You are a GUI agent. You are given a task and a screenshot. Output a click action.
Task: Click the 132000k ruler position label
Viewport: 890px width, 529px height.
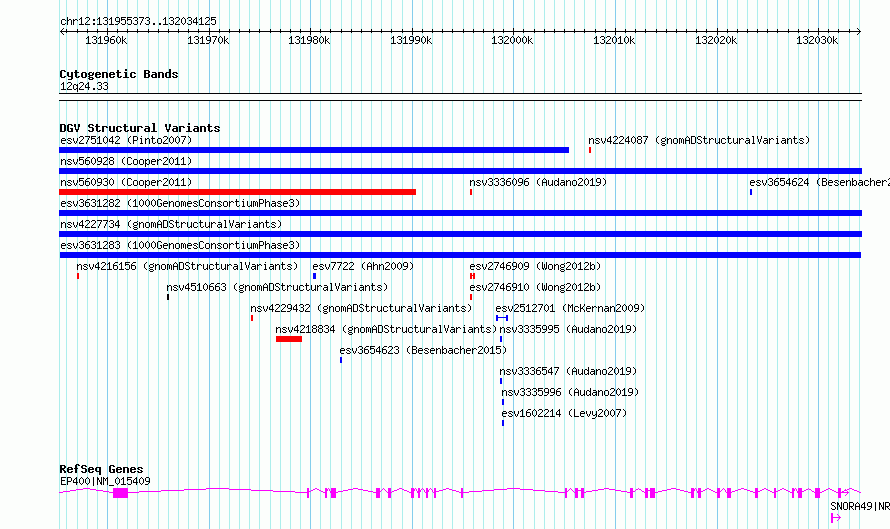[512, 40]
